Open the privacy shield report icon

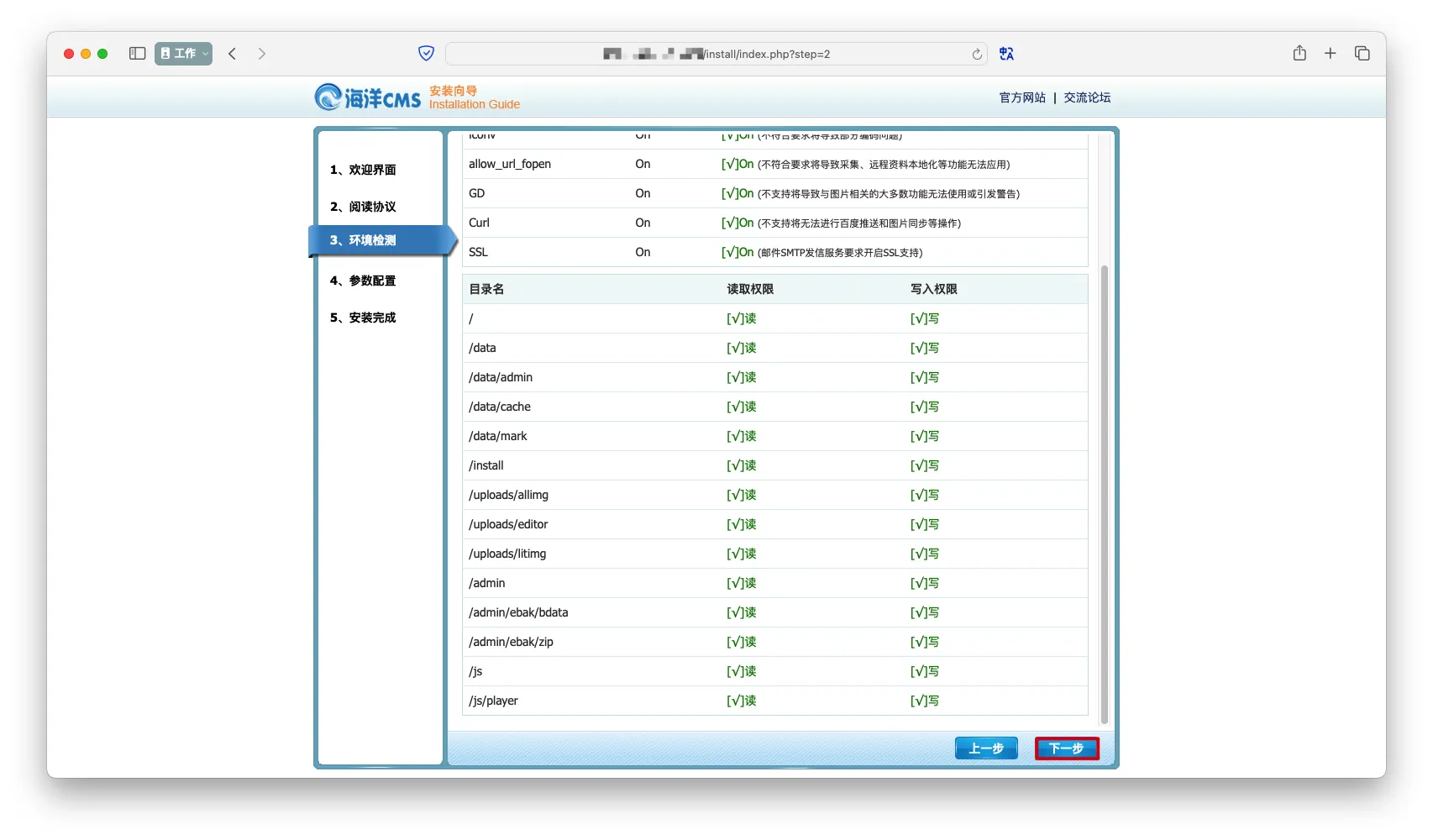coord(426,54)
